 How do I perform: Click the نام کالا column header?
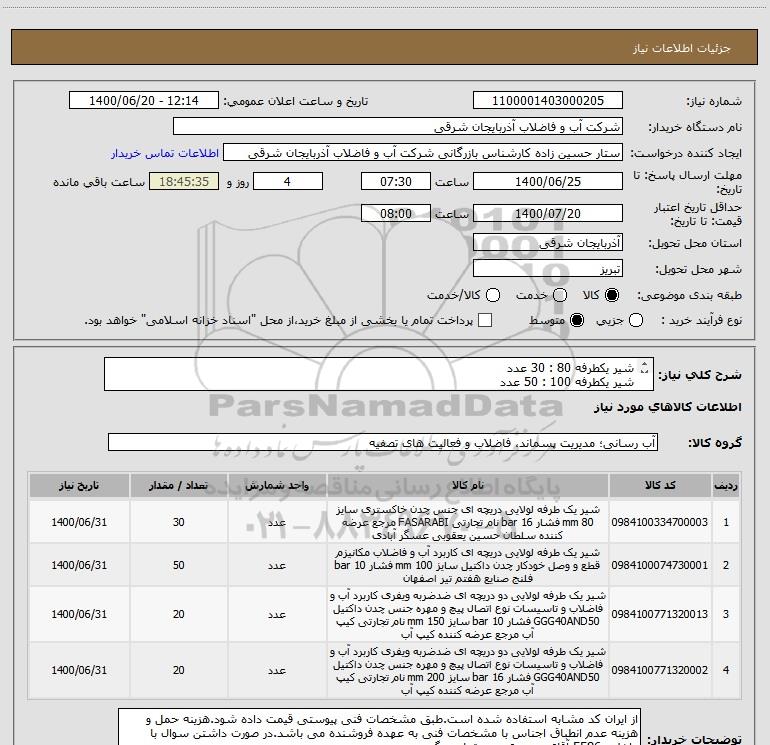468,485
